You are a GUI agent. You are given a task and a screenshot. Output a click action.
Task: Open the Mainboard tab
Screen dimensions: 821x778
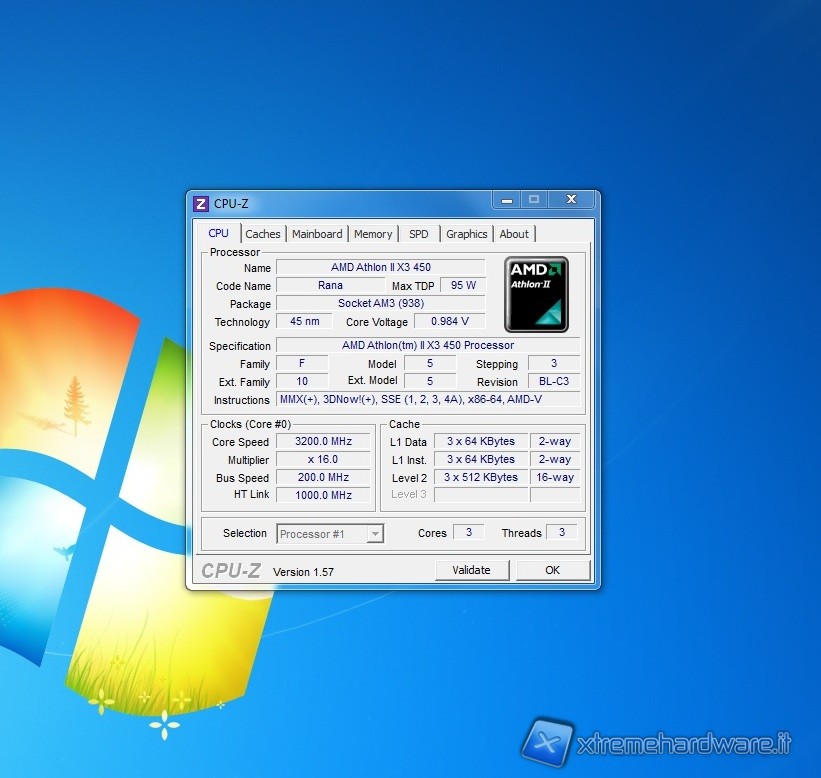pyautogui.click(x=317, y=234)
